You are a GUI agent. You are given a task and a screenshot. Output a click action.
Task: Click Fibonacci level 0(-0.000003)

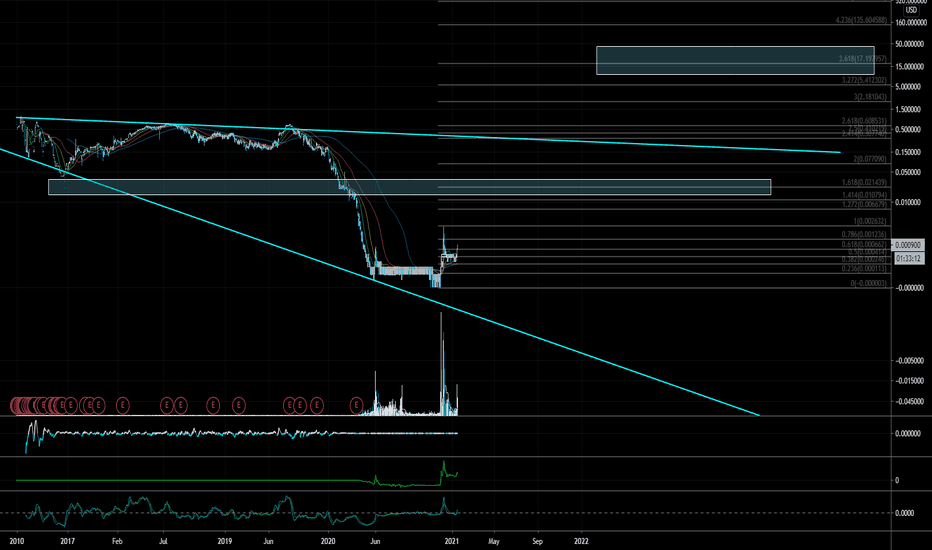[x=868, y=284]
